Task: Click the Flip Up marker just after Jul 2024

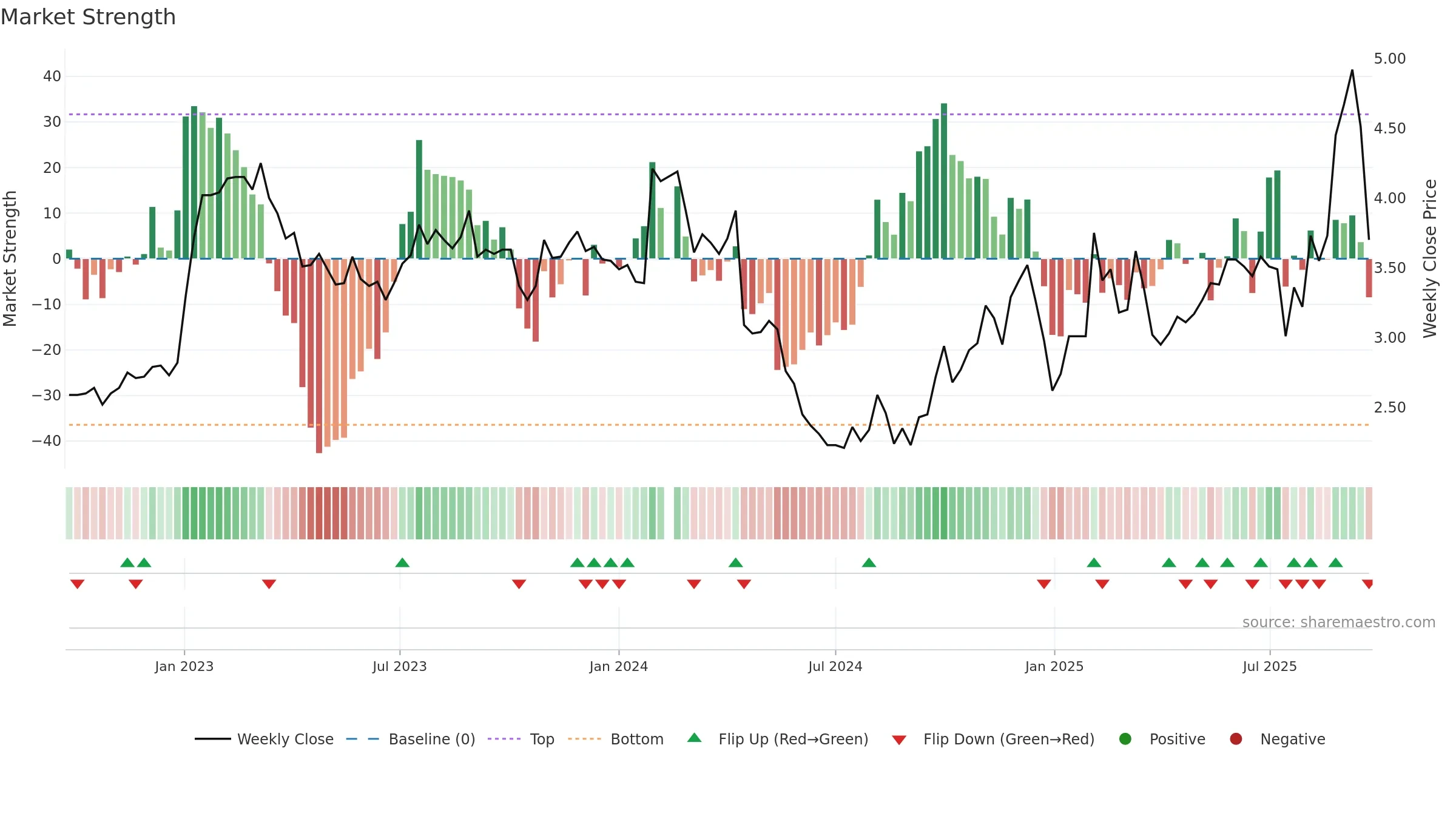Action: pyautogui.click(x=869, y=562)
